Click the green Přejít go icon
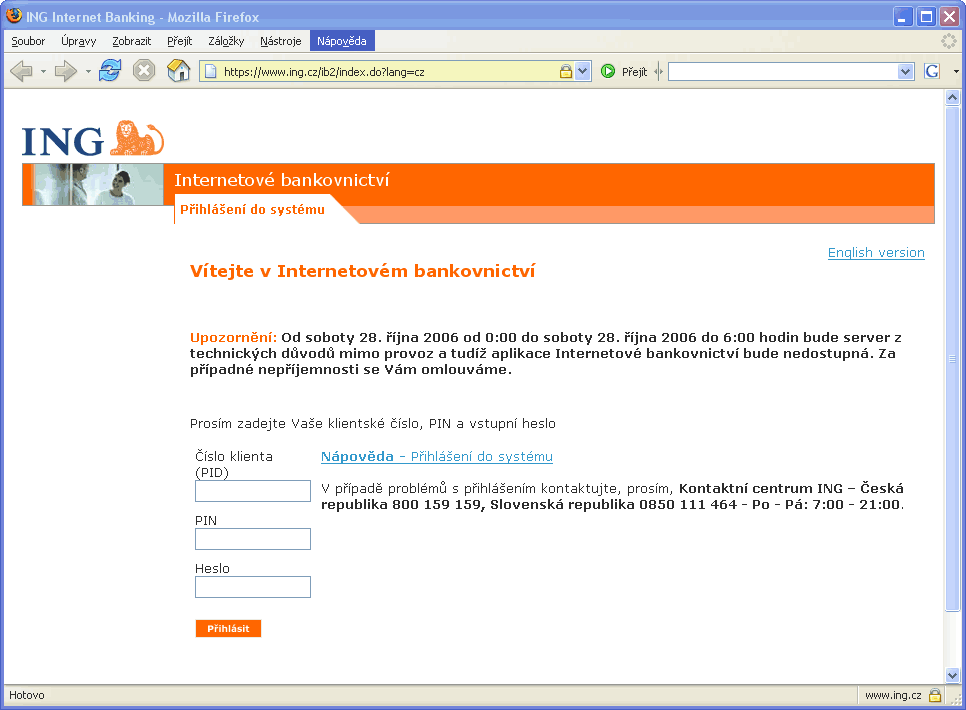The height and width of the screenshot is (710, 966). [x=608, y=71]
